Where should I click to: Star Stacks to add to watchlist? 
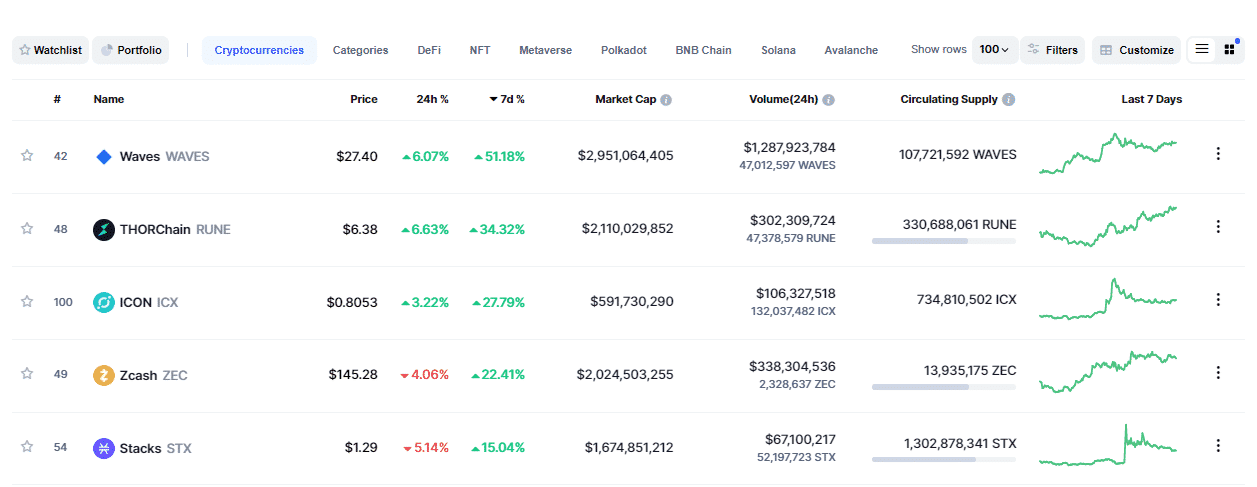27,447
